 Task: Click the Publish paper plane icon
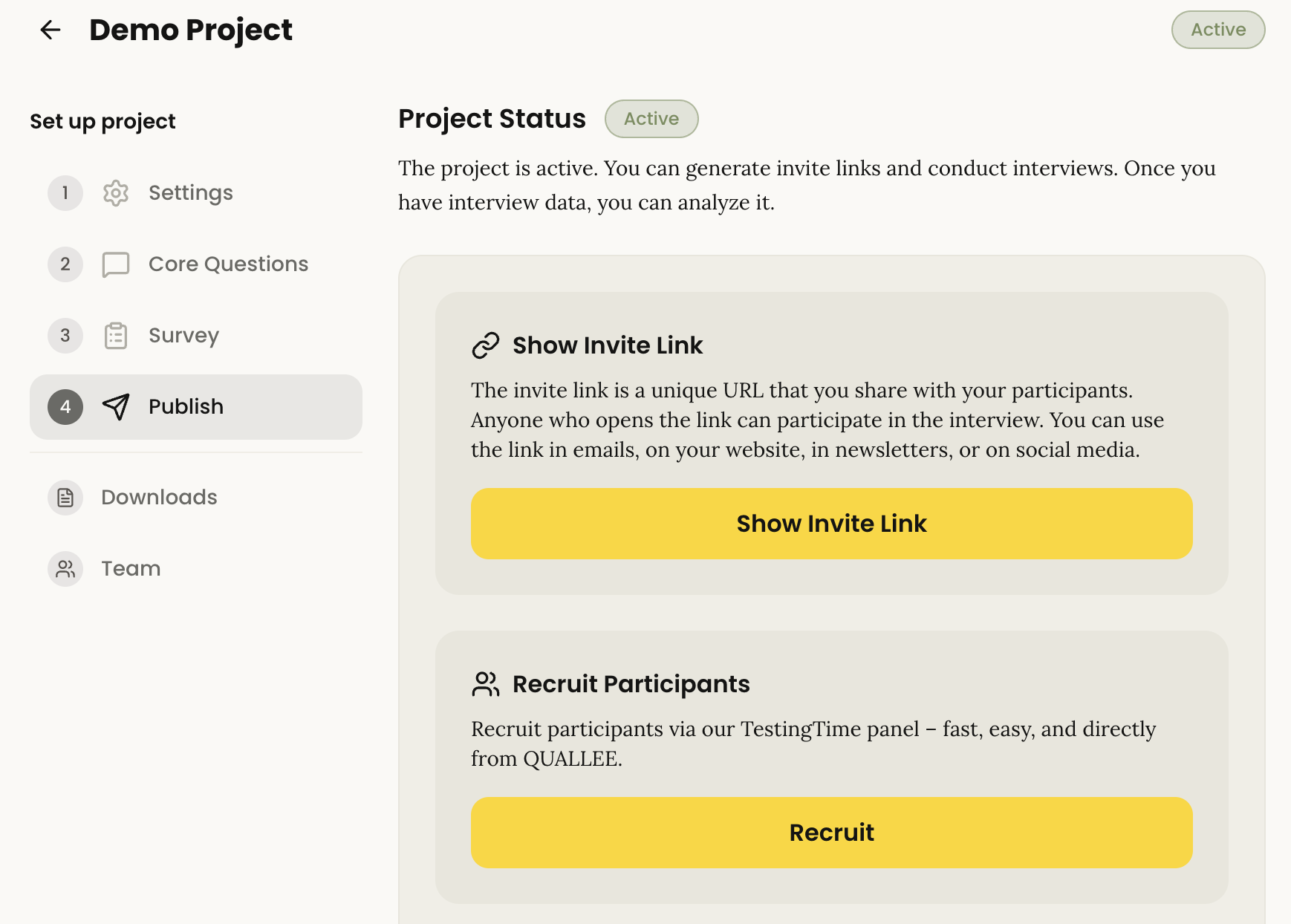pyautogui.click(x=116, y=407)
